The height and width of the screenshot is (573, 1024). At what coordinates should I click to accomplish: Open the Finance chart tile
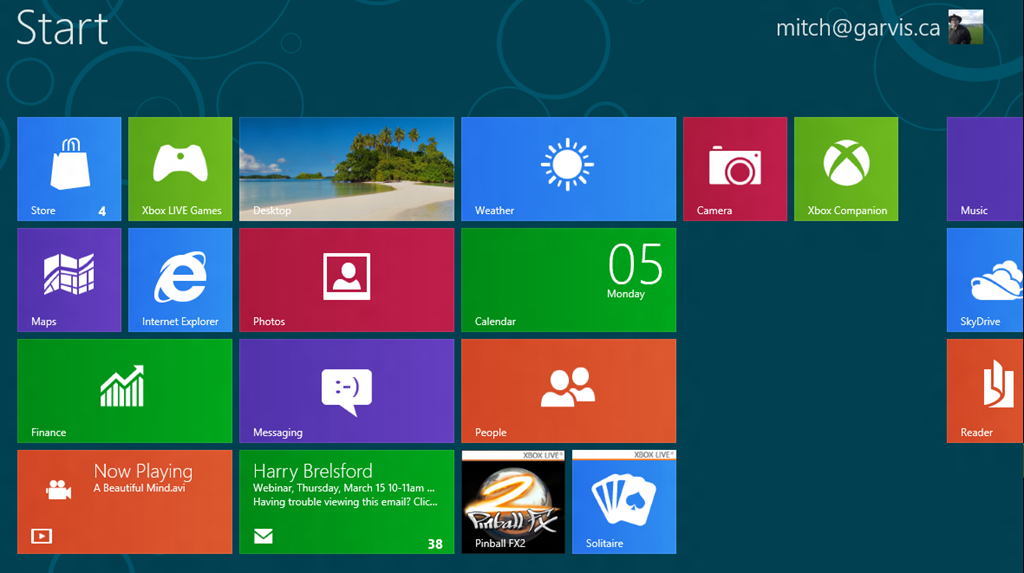click(x=124, y=390)
